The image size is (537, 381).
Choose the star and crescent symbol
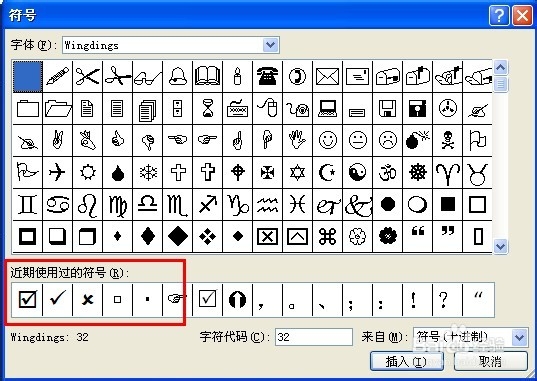[x=327, y=172]
